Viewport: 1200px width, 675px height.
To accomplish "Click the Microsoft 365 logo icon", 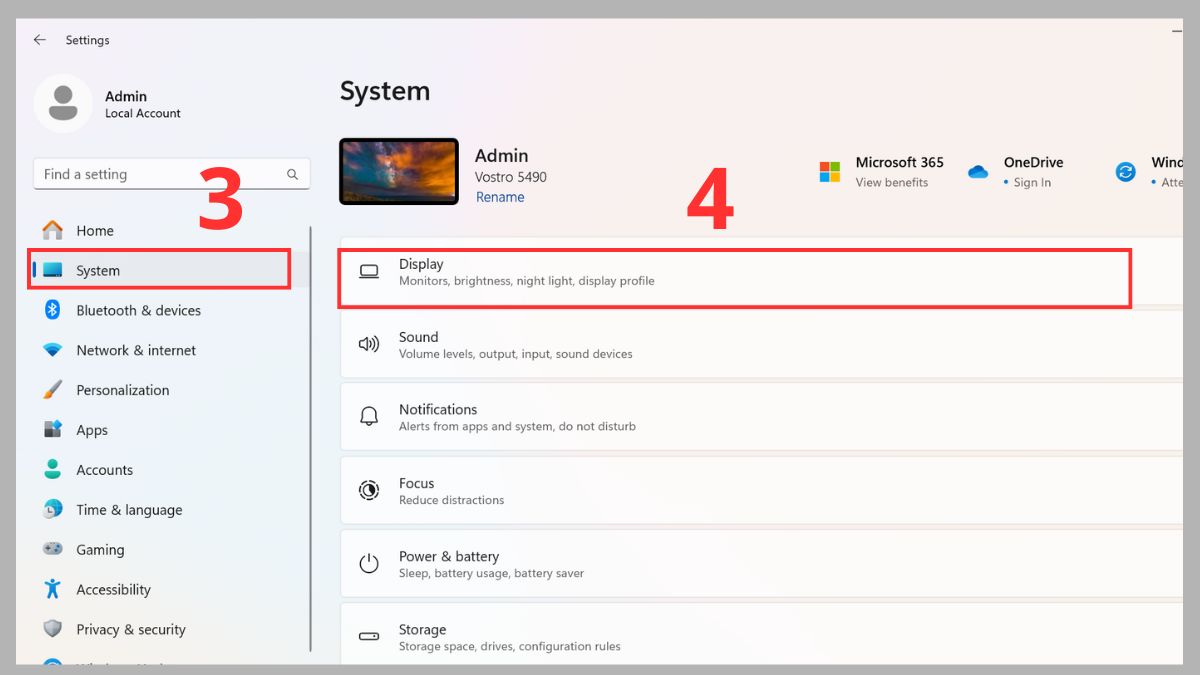I will tap(830, 172).
